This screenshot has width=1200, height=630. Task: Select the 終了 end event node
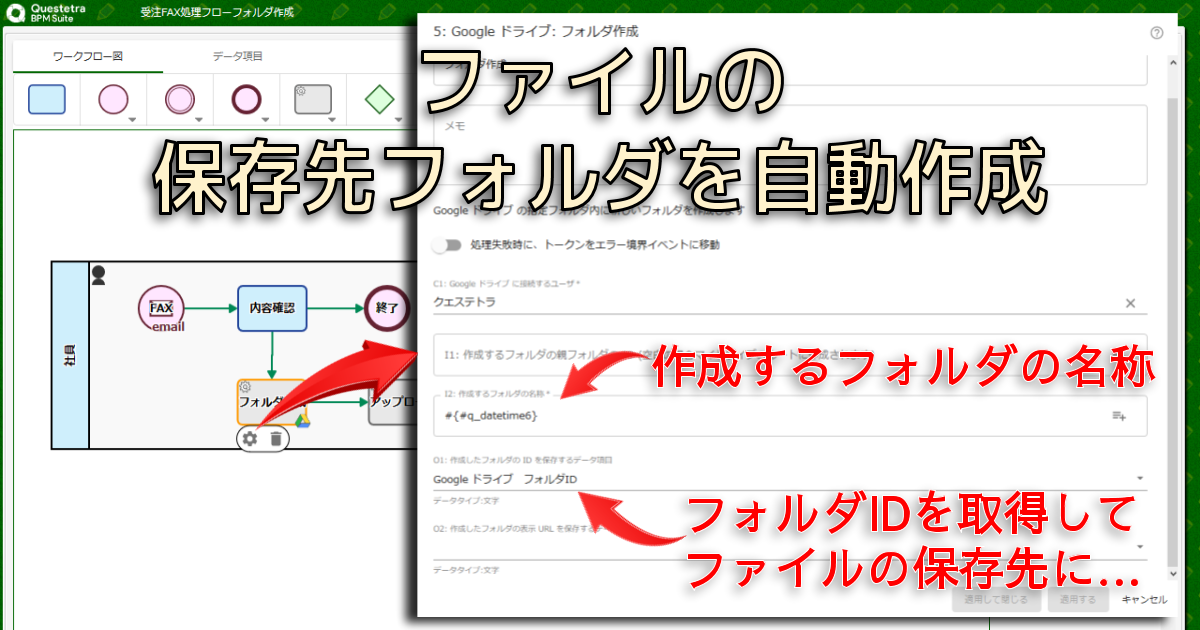(388, 308)
